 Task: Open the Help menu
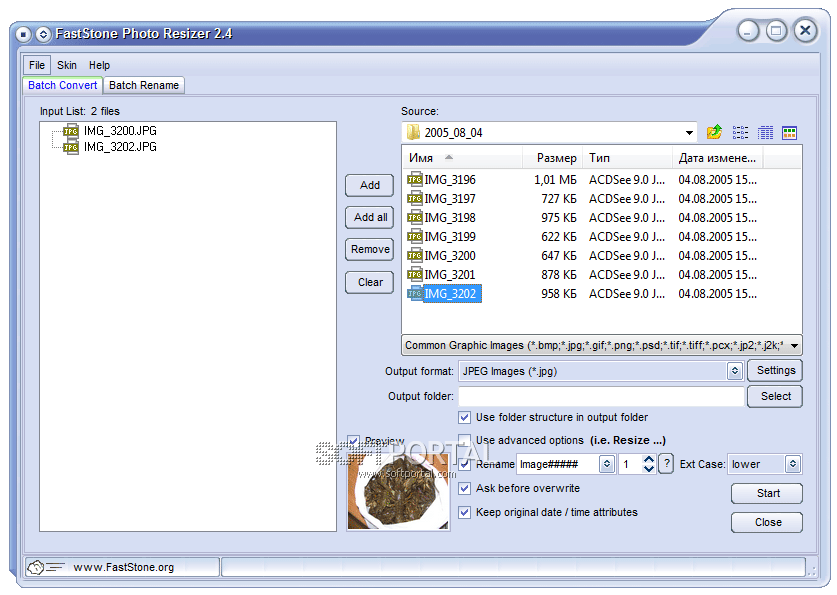tap(99, 65)
